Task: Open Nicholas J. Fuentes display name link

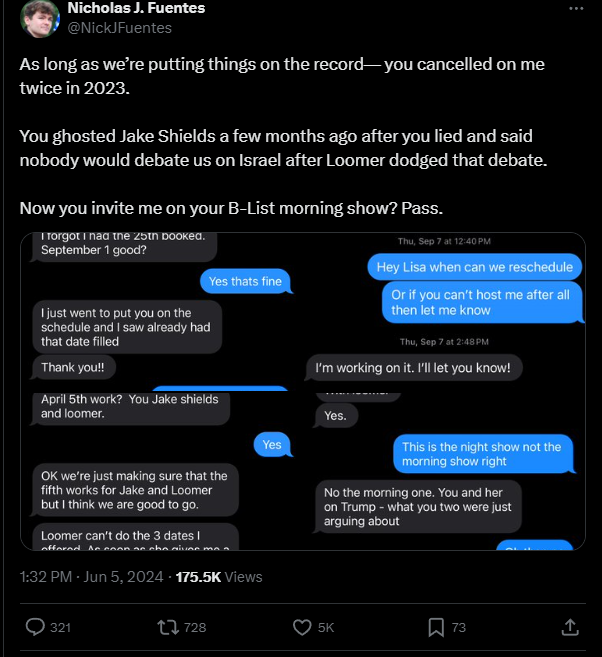Action: tap(136, 8)
